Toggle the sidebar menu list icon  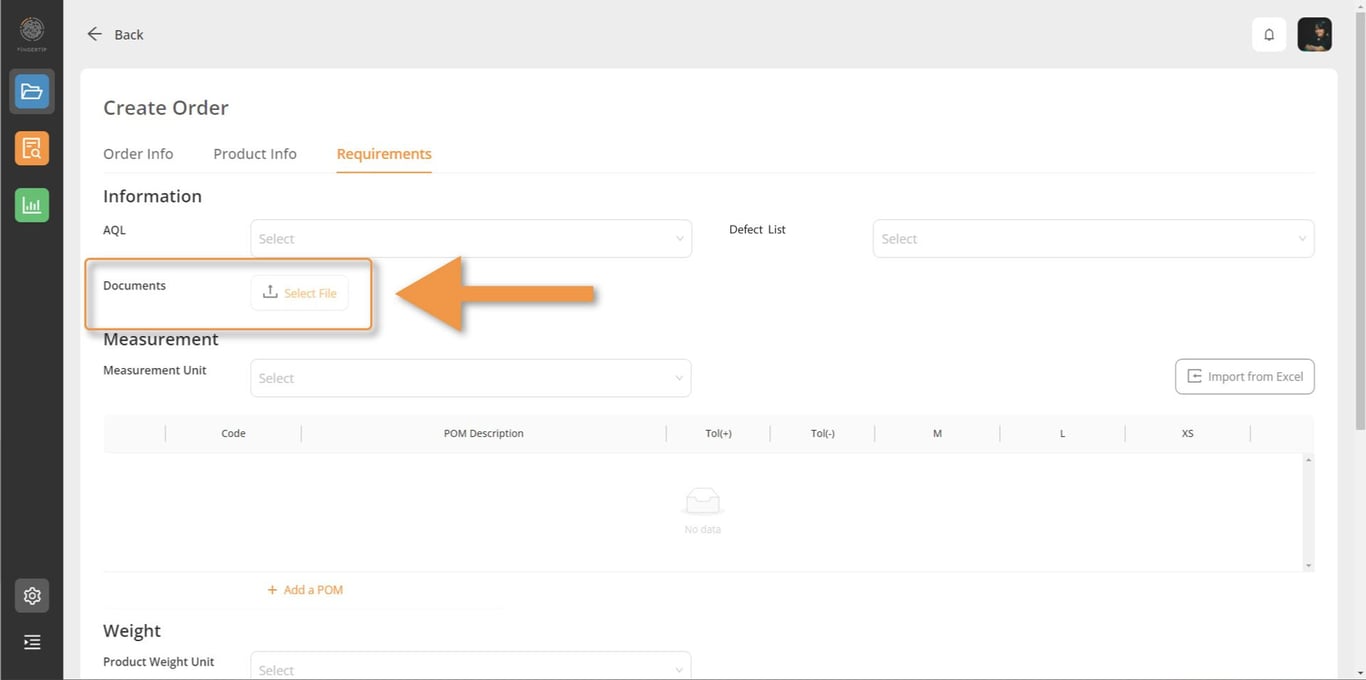(32, 642)
